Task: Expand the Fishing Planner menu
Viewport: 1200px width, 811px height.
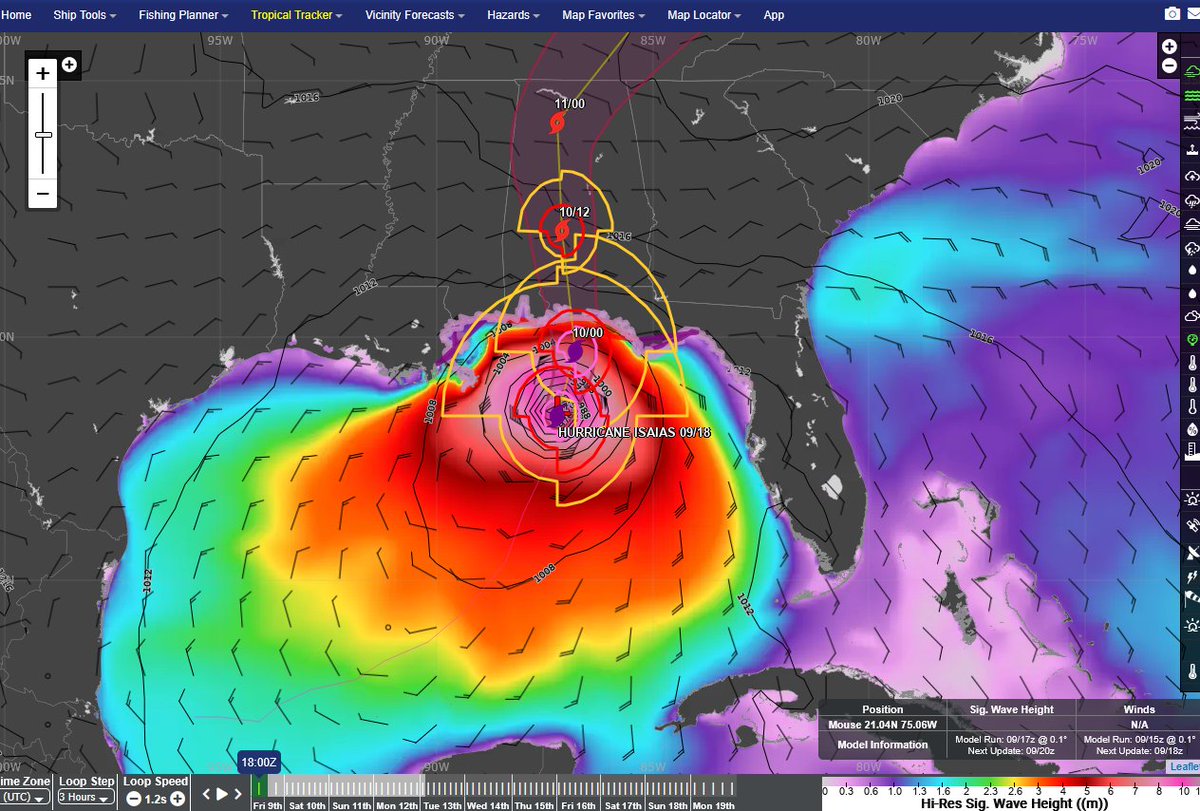Action: click(184, 15)
